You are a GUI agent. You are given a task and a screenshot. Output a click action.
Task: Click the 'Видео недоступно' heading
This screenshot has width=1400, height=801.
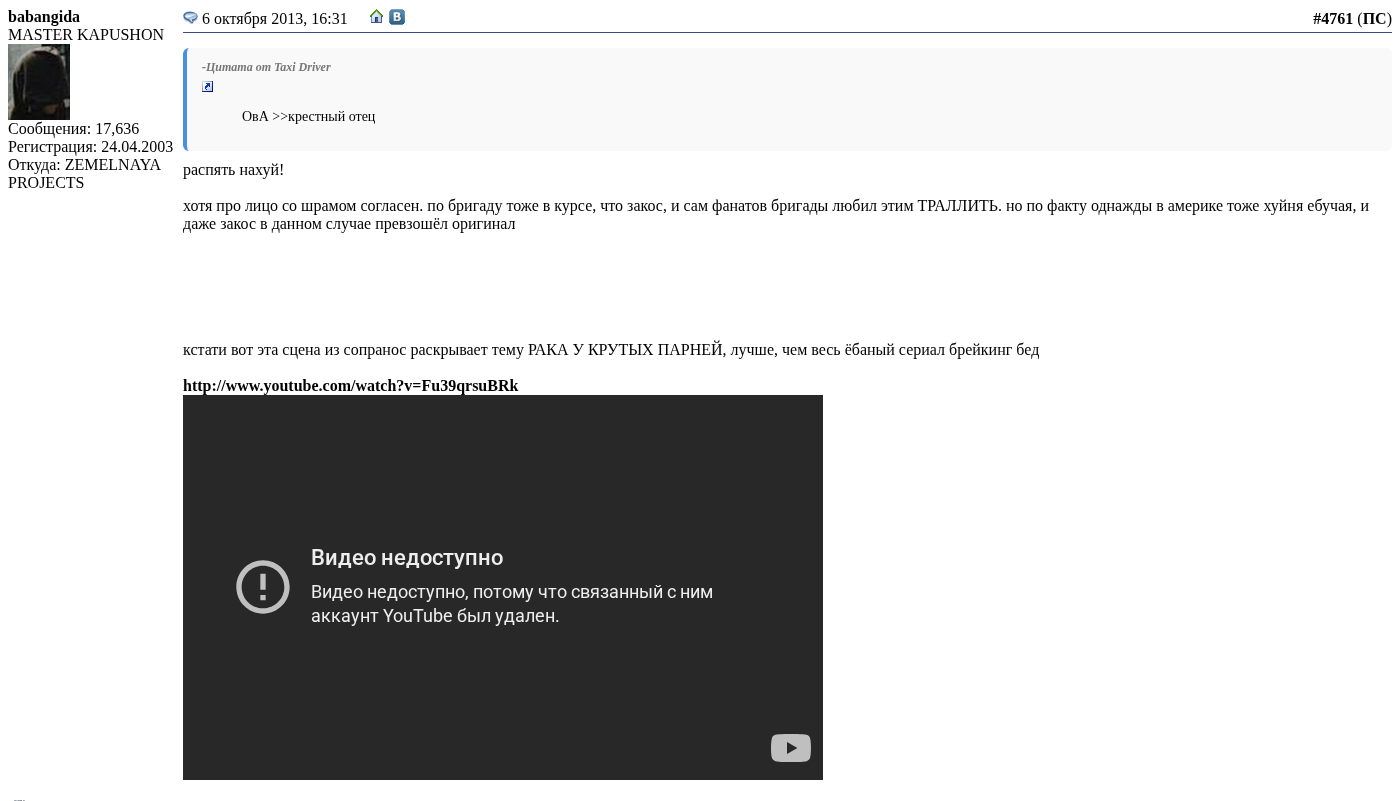tap(407, 558)
